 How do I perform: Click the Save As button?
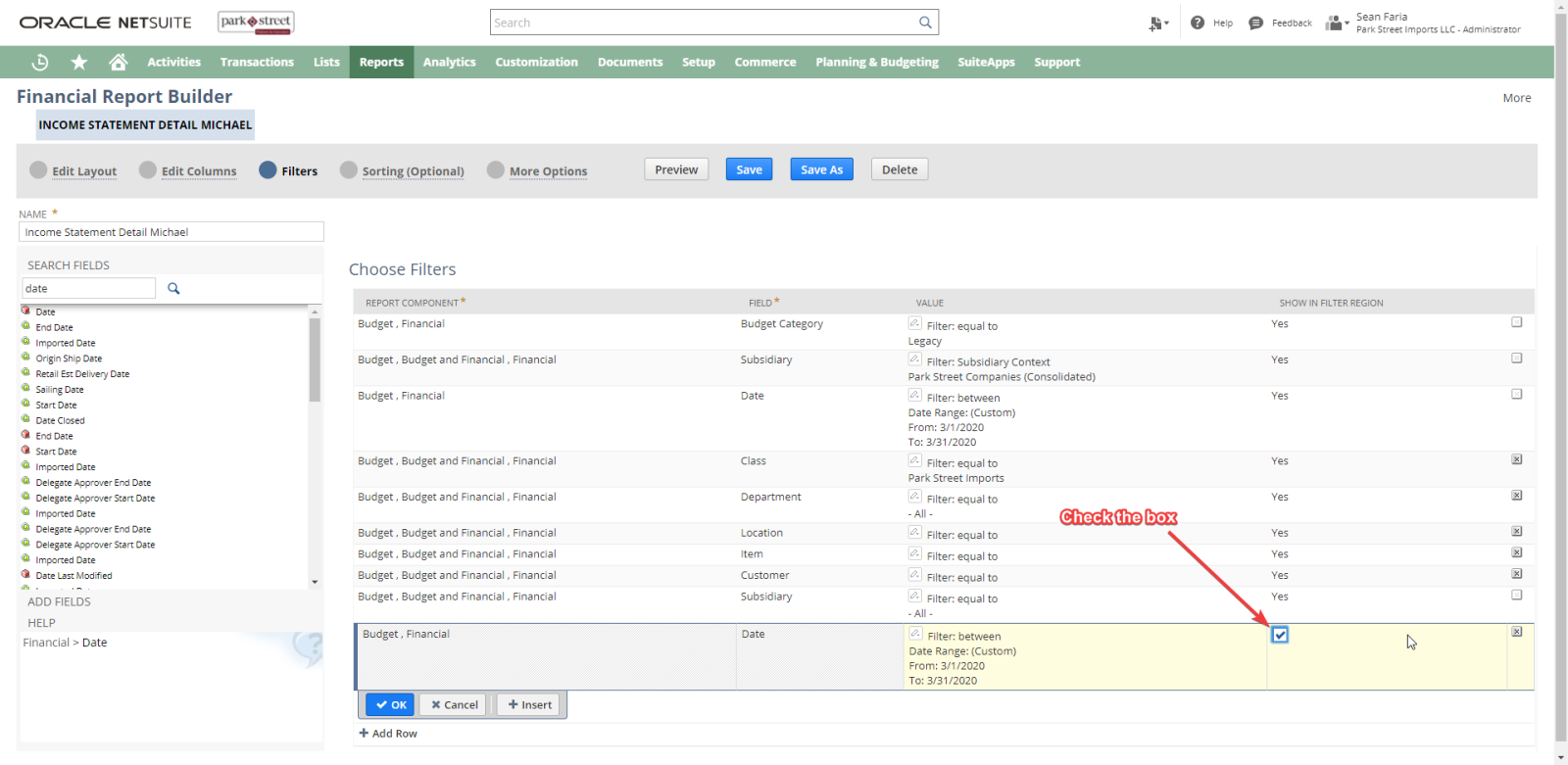[x=822, y=169]
